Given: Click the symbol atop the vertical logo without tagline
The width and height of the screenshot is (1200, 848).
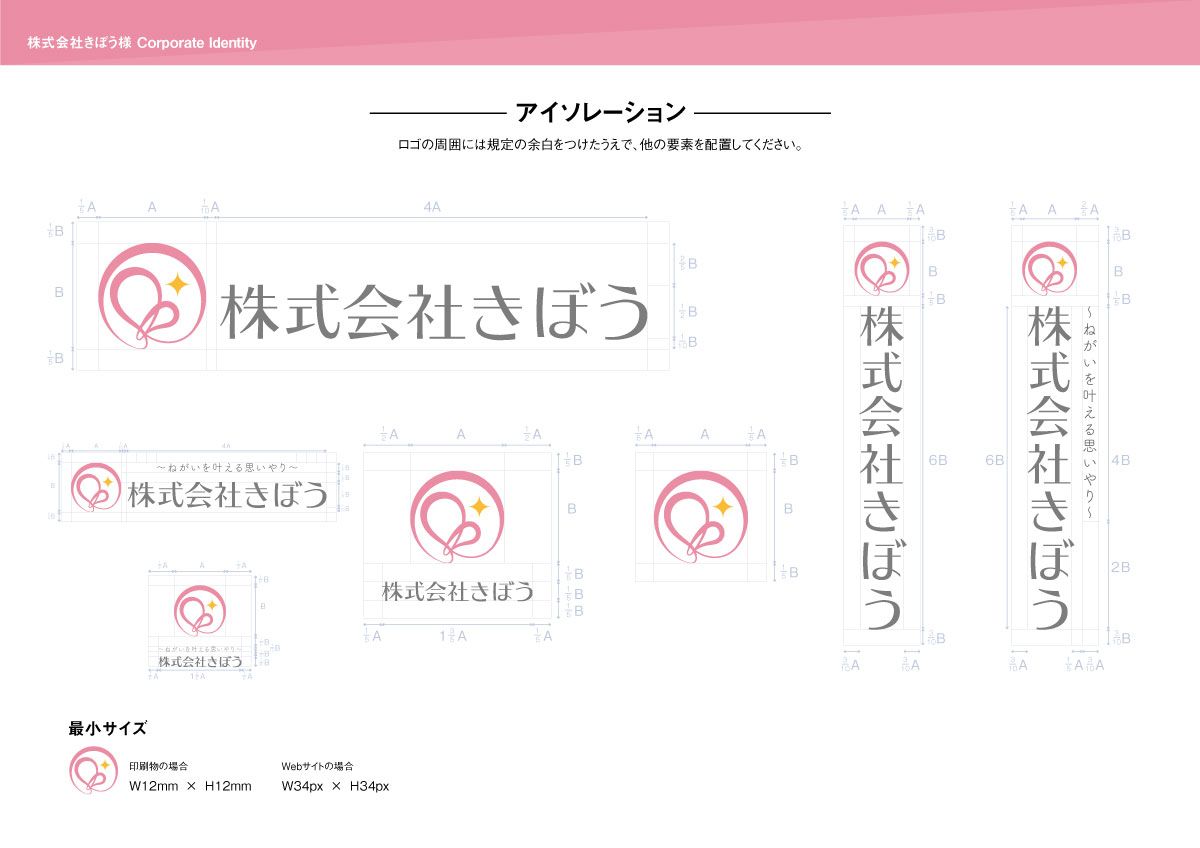Looking at the screenshot, I should (882, 271).
